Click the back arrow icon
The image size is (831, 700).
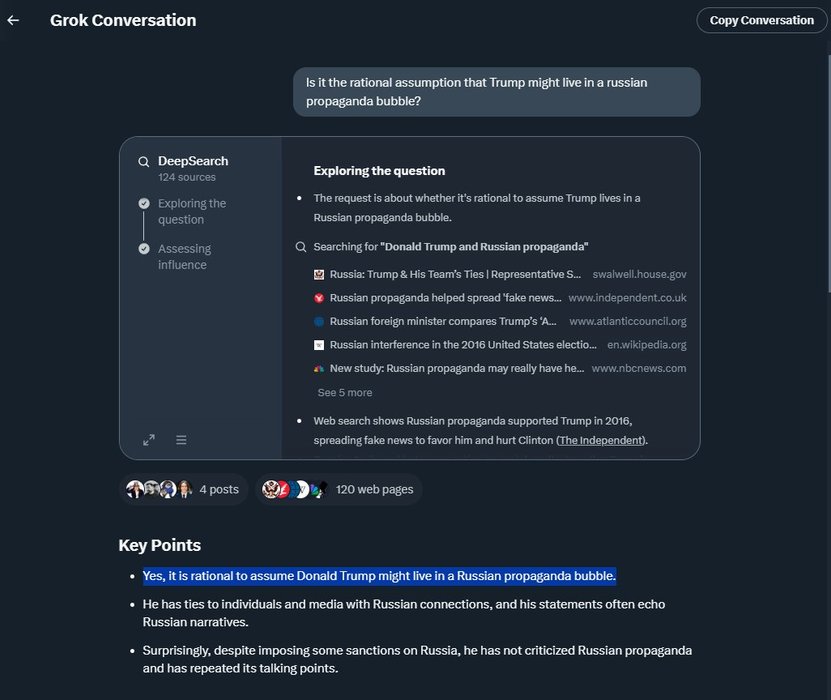pos(13,20)
